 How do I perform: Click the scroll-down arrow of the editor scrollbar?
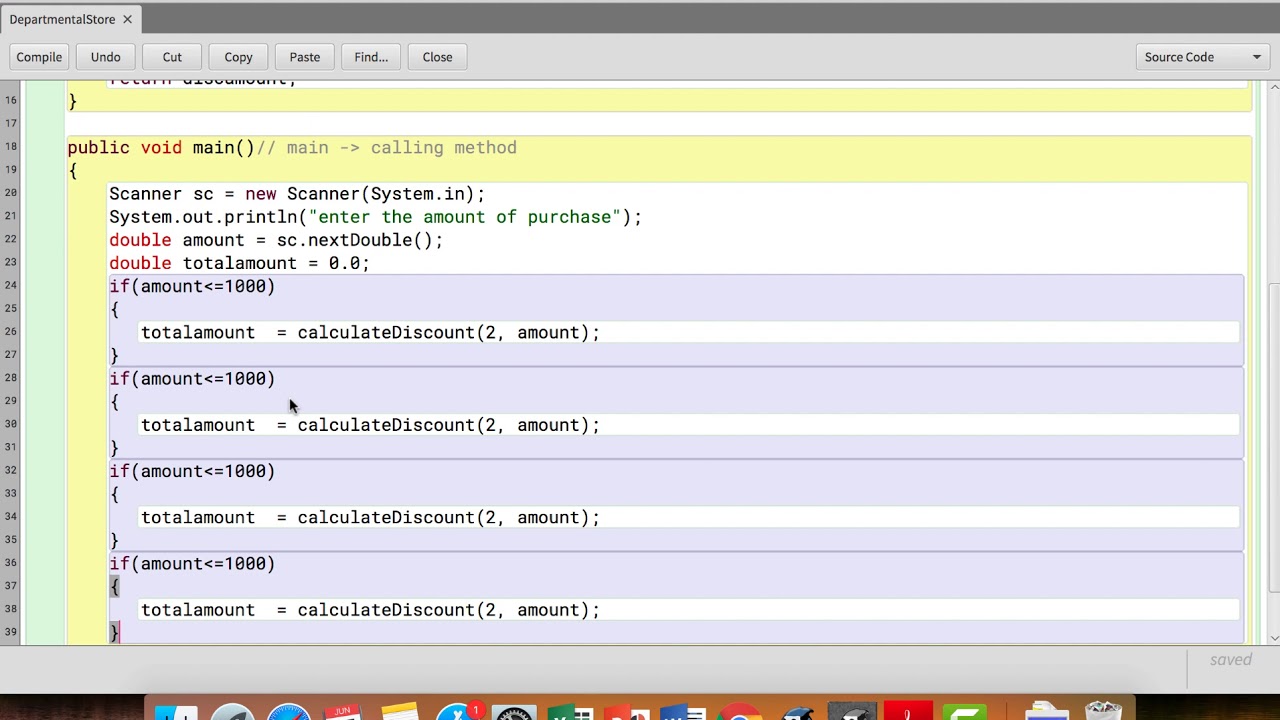point(1273,638)
